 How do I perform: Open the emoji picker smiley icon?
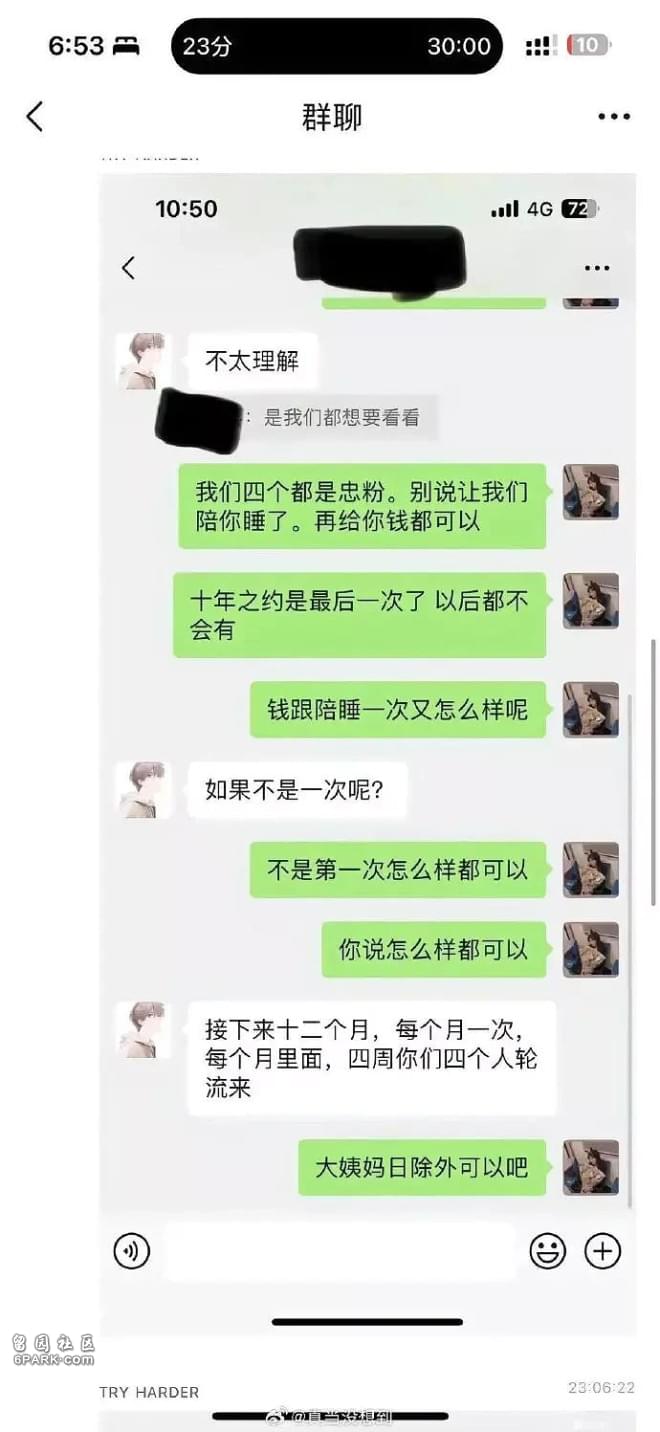point(547,1251)
